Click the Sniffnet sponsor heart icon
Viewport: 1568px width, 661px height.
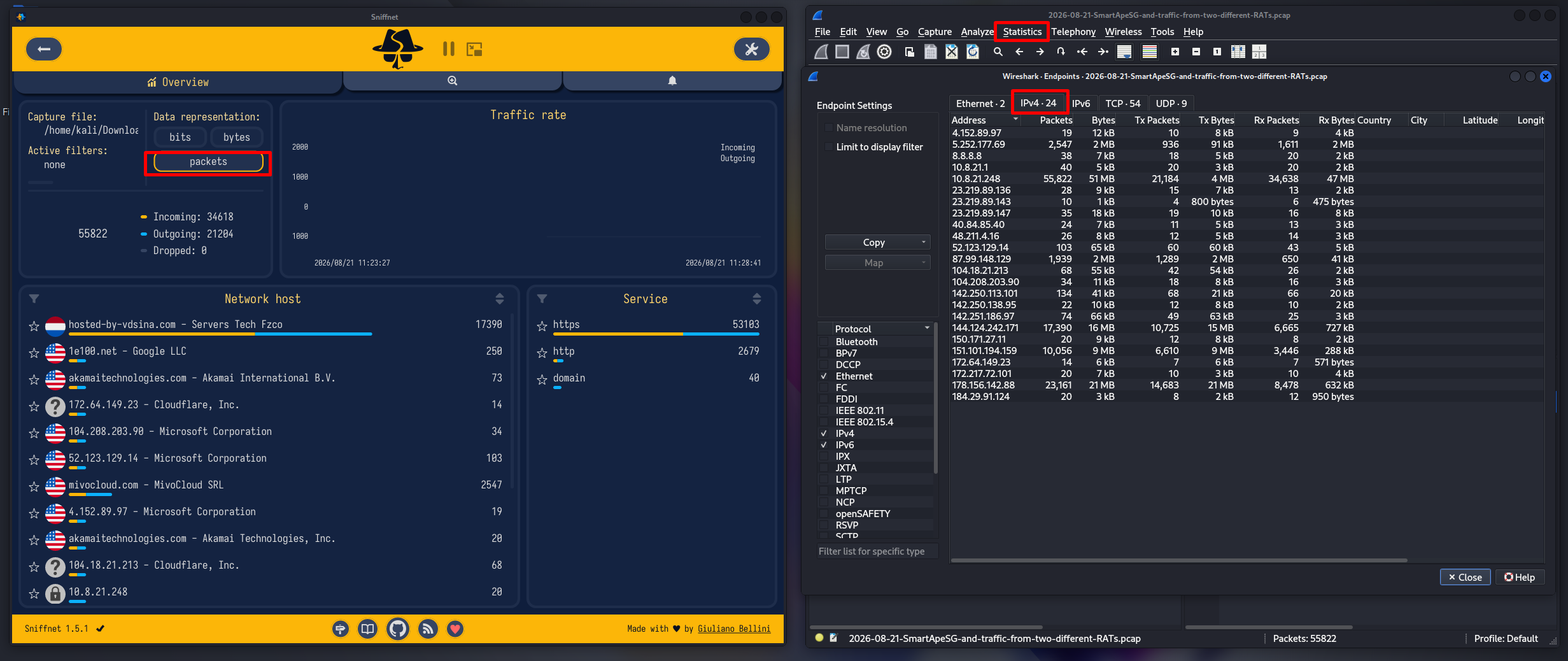click(x=455, y=629)
